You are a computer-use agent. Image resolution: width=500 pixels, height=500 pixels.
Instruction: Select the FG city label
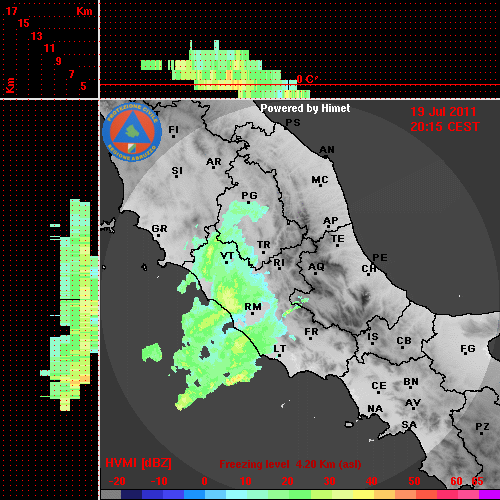pos(467,349)
